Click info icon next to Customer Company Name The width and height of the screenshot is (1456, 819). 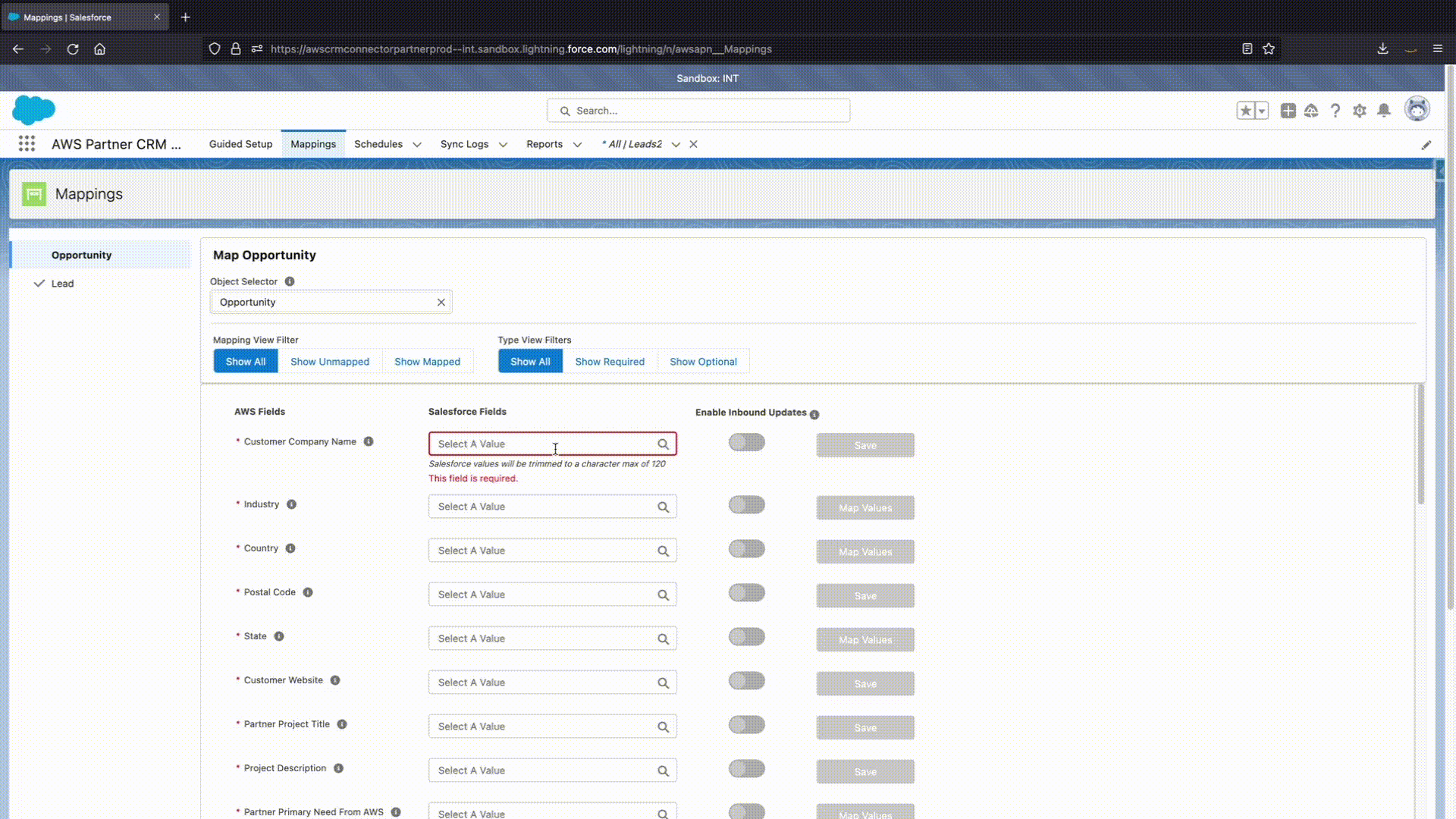[369, 441]
